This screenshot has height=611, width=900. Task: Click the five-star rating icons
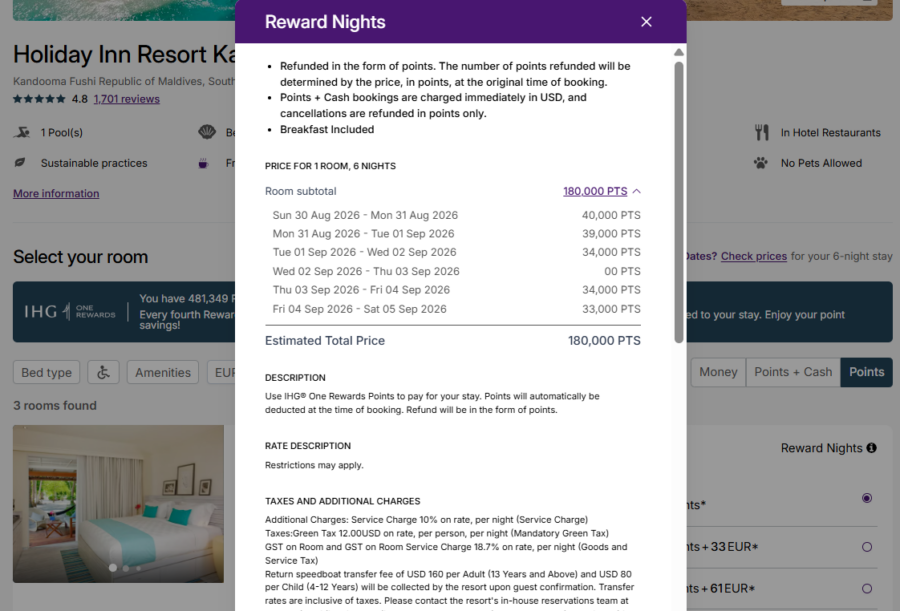click(x=39, y=99)
